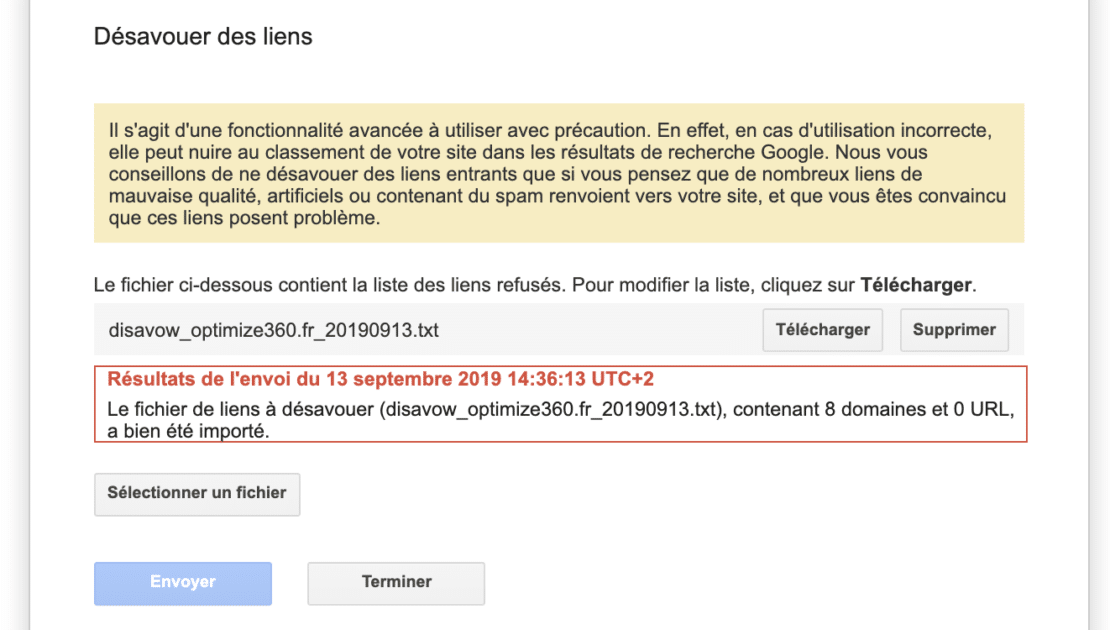Image resolution: width=1110 pixels, height=630 pixels.
Task: Click the Télécharger button
Action: 822,330
